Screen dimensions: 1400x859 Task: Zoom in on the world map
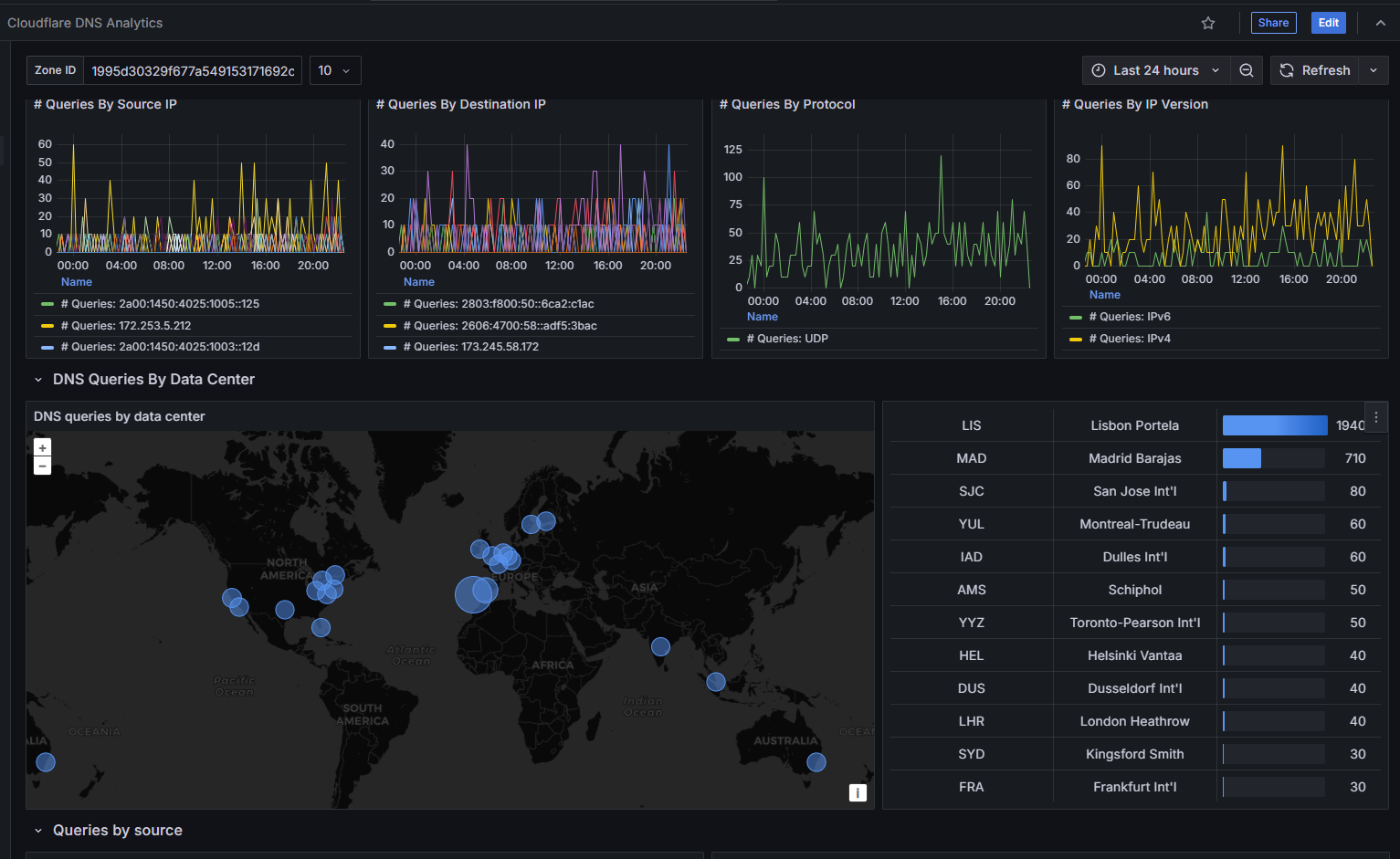pyautogui.click(x=42, y=447)
